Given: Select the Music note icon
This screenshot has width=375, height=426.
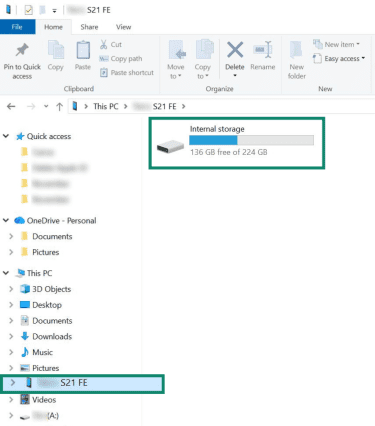Looking at the screenshot, I should pyautogui.click(x=25, y=352).
